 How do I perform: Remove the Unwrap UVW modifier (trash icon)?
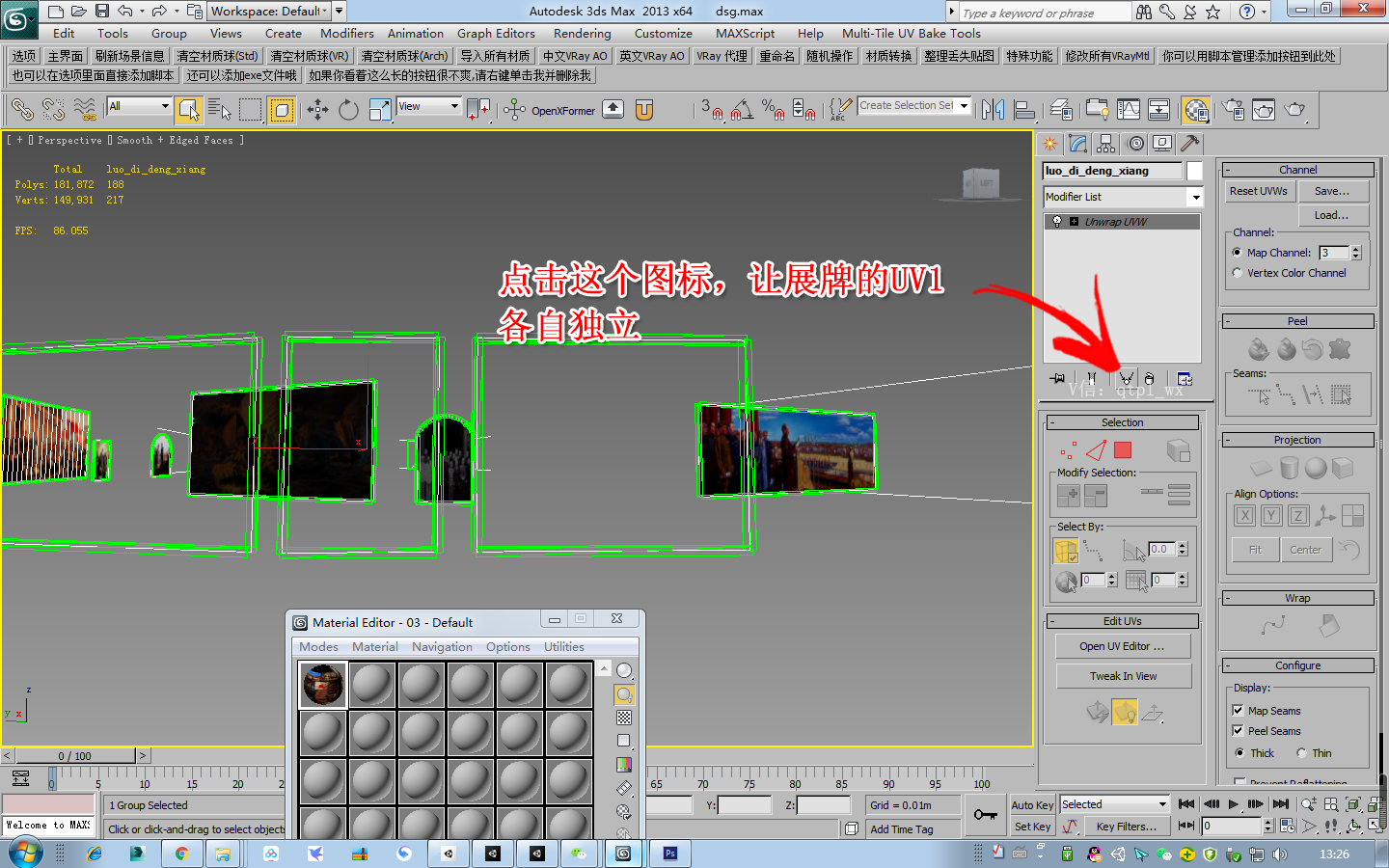(1149, 378)
